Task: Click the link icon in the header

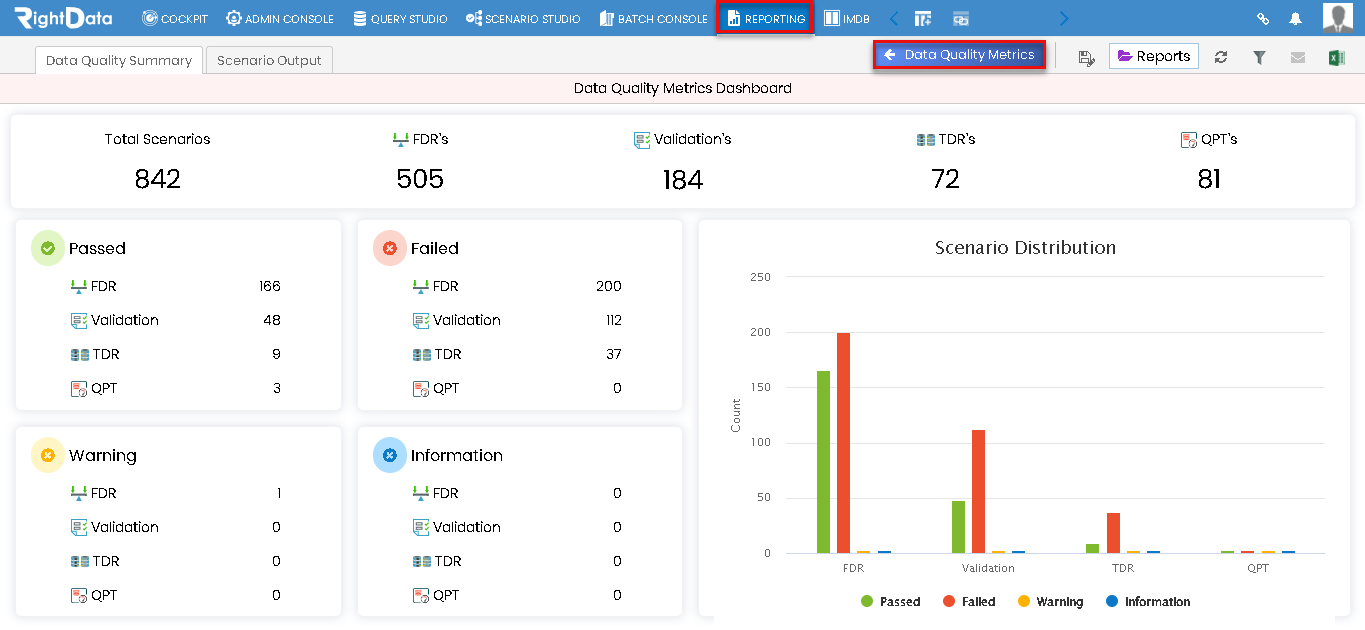Action: point(1262,17)
